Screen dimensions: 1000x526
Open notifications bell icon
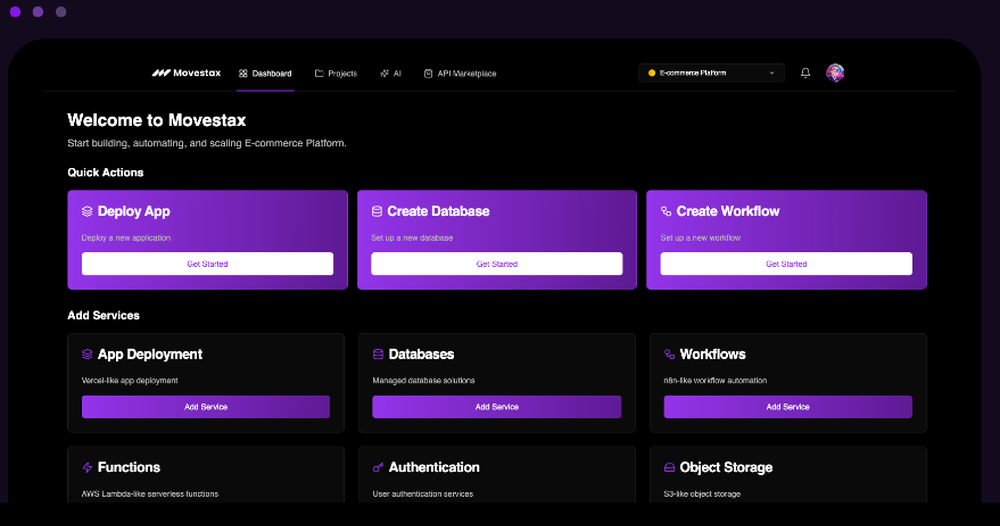click(806, 73)
